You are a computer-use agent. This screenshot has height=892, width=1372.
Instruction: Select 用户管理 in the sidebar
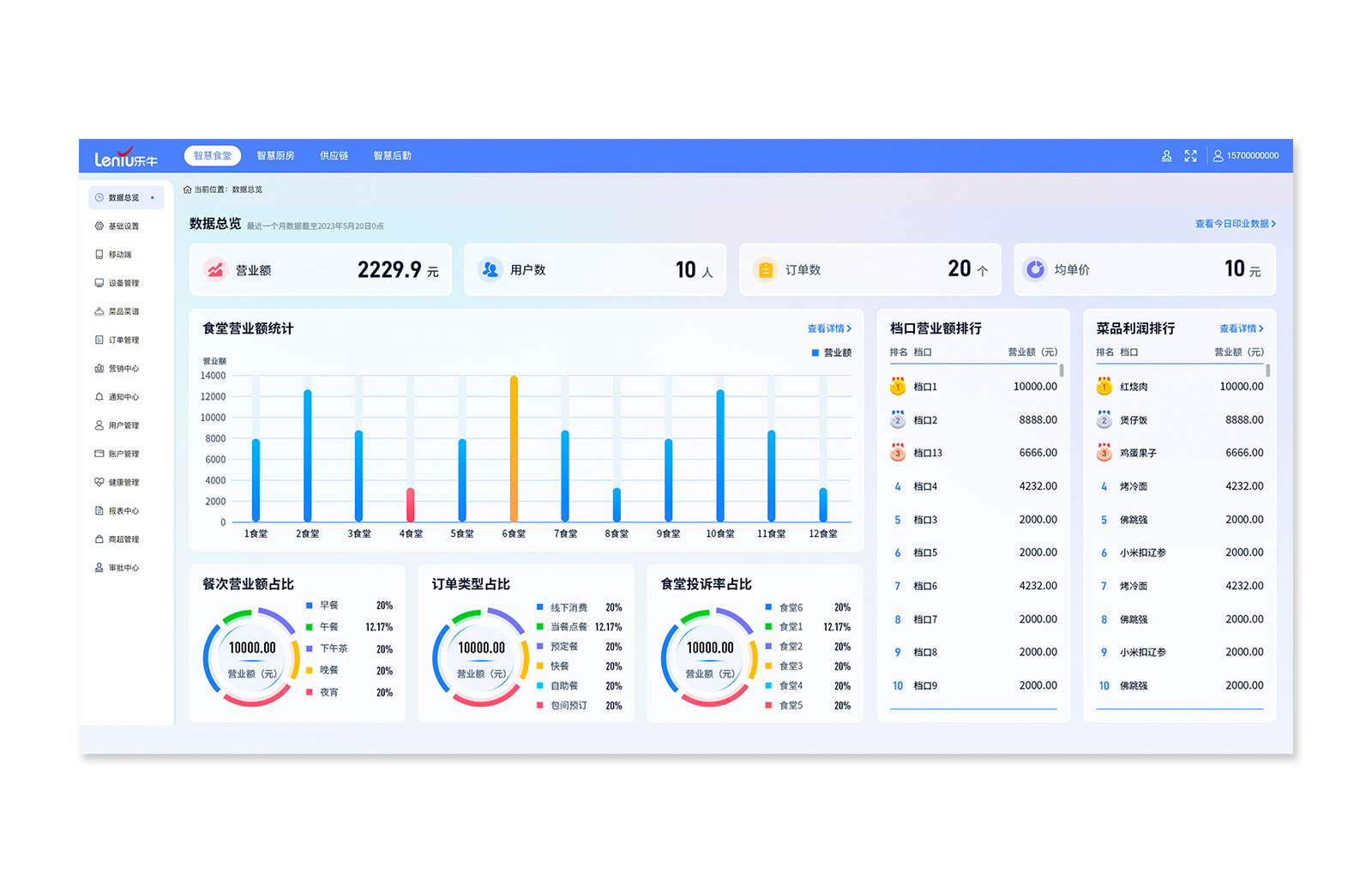[117, 425]
